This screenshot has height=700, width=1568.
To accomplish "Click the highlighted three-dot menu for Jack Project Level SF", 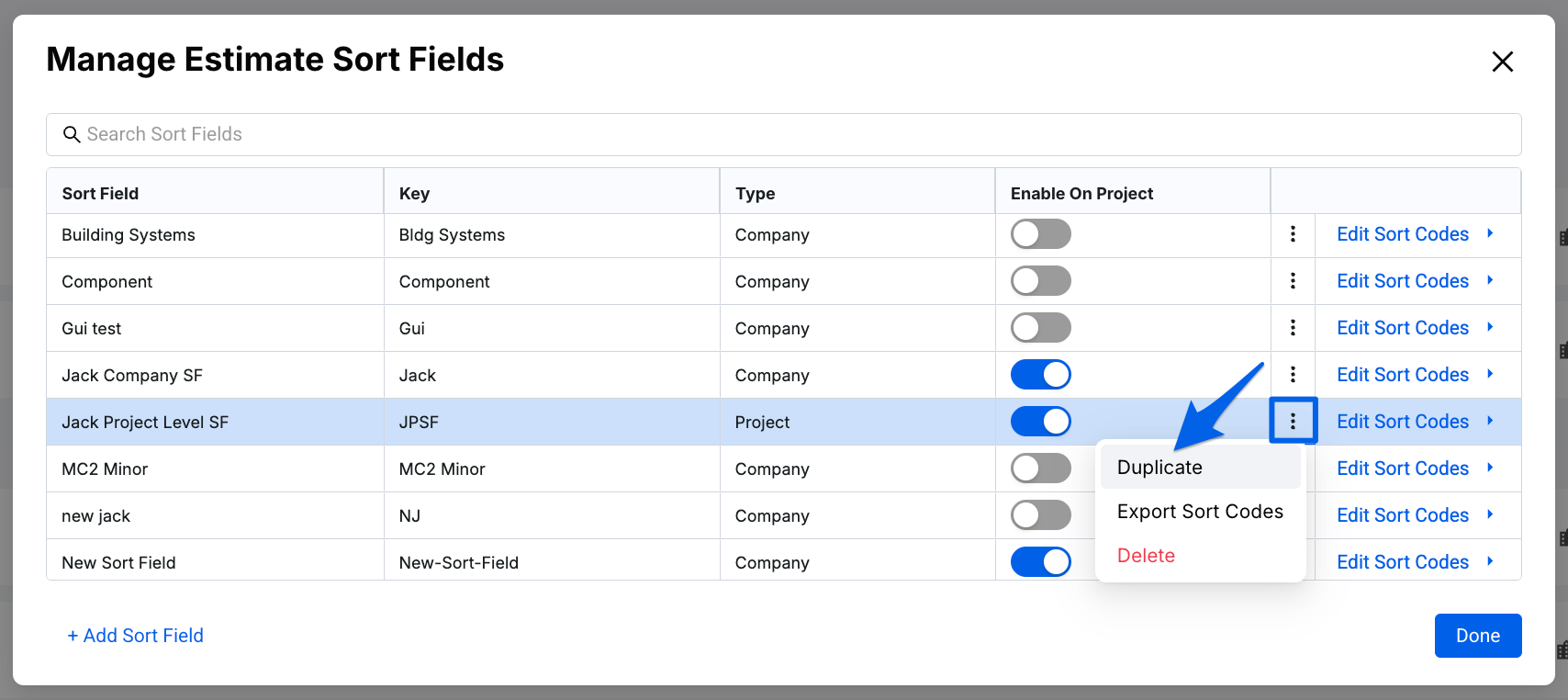I will pyautogui.click(x=1293, y=422).
